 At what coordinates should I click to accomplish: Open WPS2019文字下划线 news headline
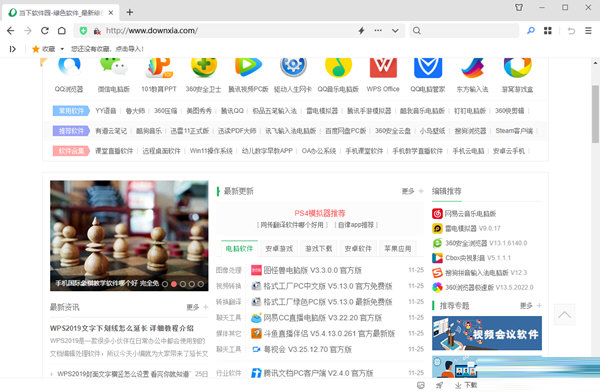122,328
